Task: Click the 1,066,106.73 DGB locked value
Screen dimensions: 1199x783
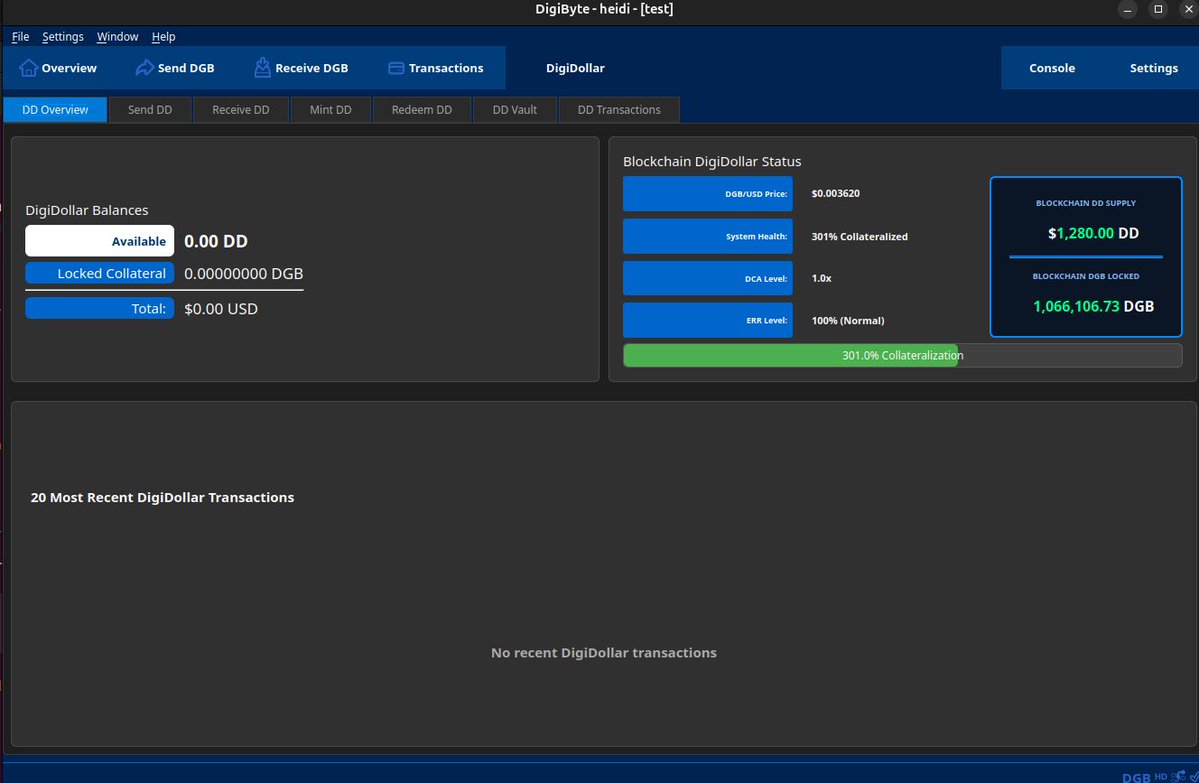Action: pyautogui.click(x=1093, y=307)
